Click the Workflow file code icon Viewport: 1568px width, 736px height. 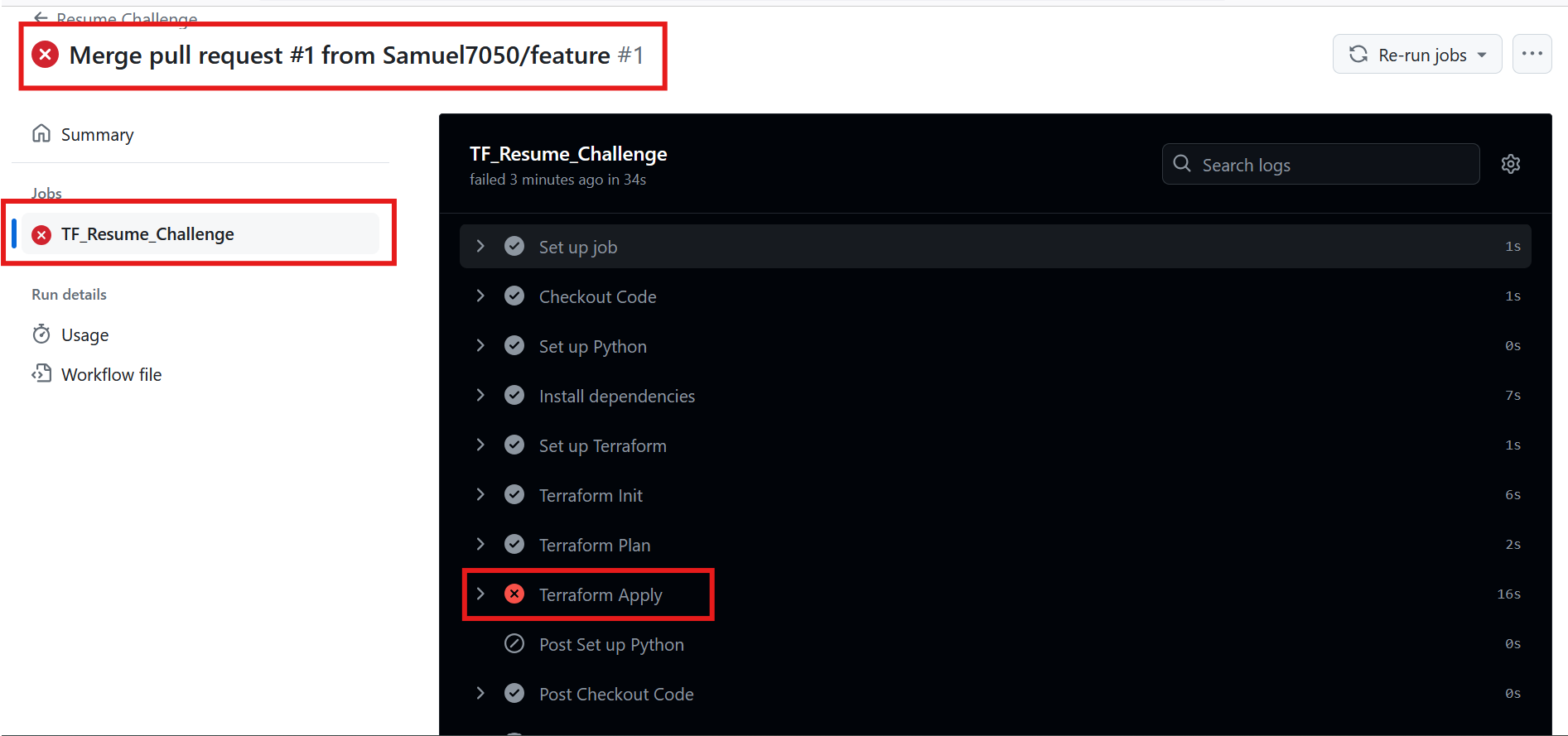click(x=41, y=374)
